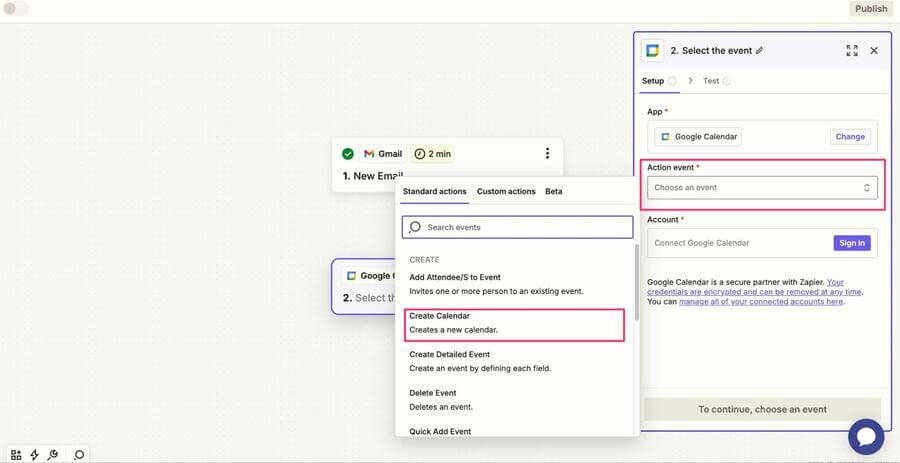Select the Custom actions tab
The width and height of the screenshot is (900, 463).
click(x=506, y=192)
